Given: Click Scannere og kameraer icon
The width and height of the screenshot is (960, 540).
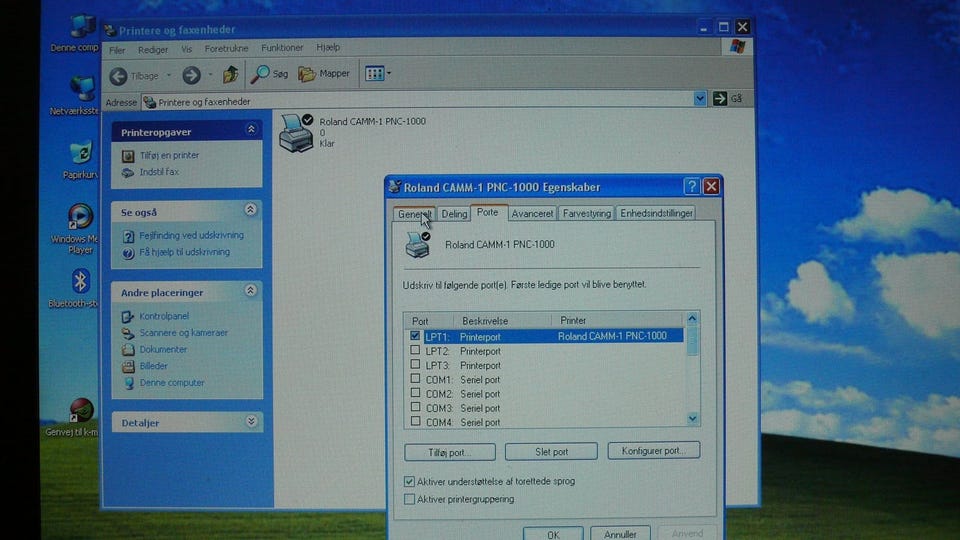Looking at the screenshot, I should 127,333.
